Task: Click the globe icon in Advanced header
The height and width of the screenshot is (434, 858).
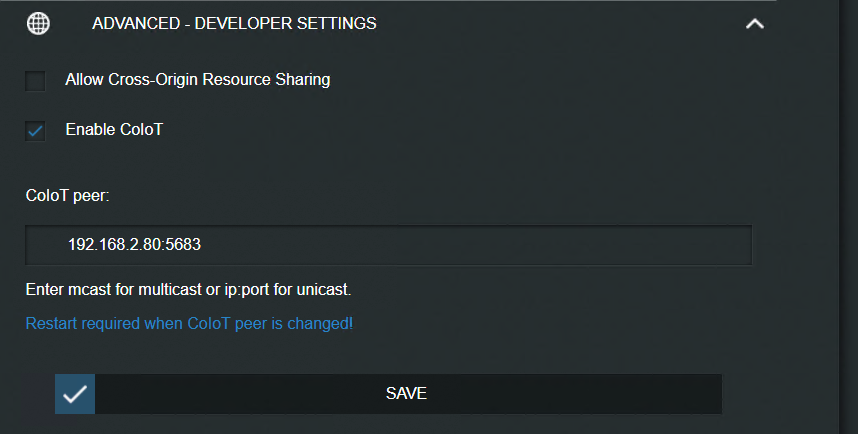Action: tap(38, 23)
